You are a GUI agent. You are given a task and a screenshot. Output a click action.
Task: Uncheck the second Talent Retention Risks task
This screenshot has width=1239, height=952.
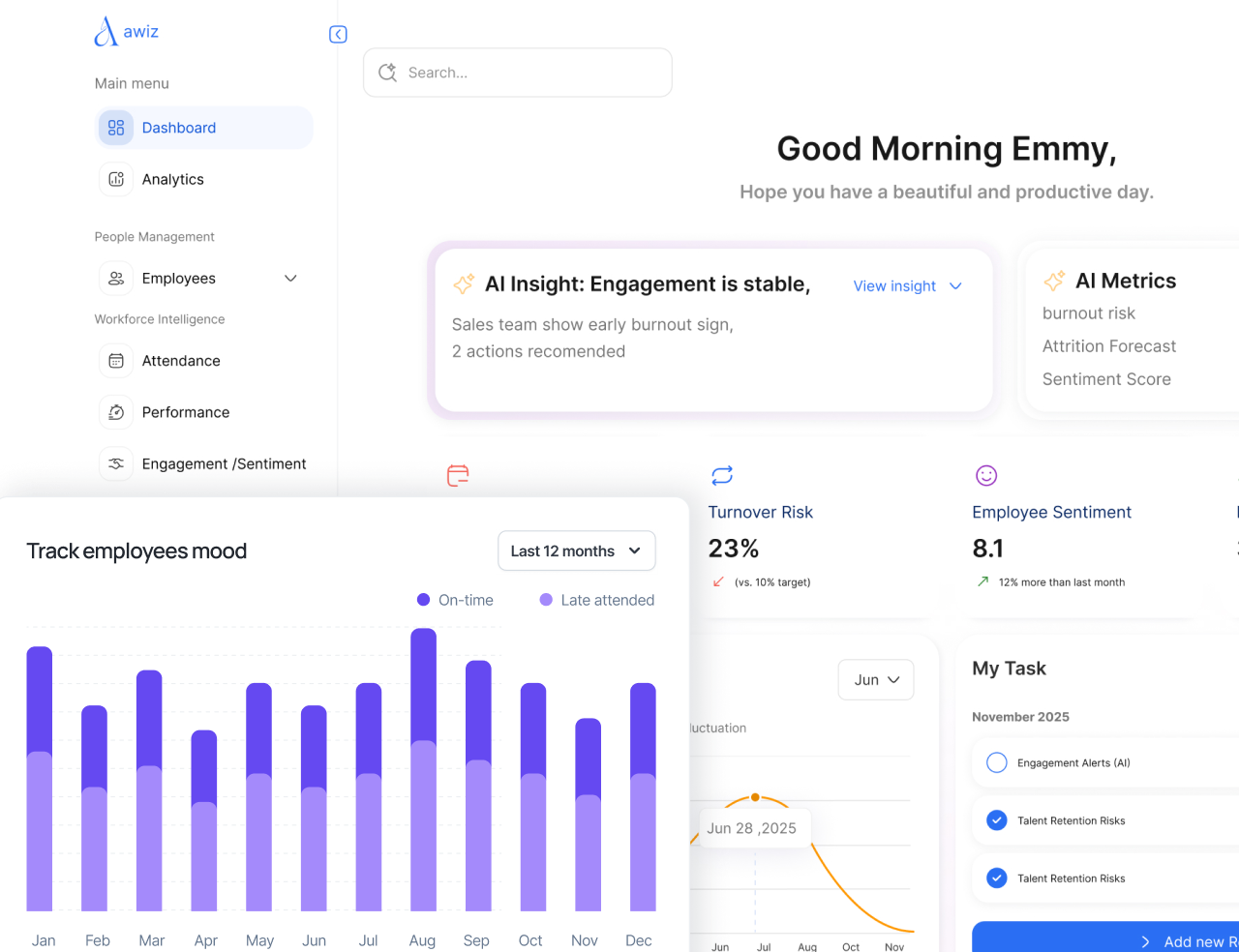(997, 878)
